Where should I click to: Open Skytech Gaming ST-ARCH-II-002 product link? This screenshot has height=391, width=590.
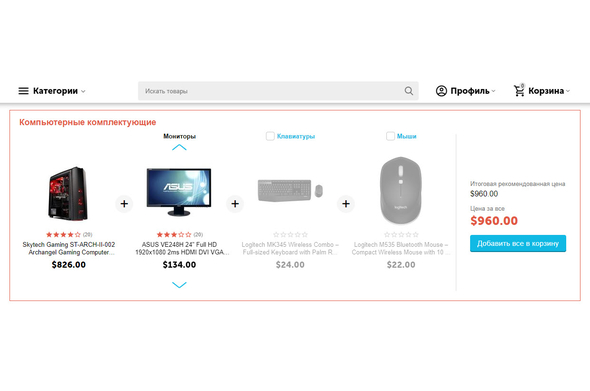(x=69, y=248)
